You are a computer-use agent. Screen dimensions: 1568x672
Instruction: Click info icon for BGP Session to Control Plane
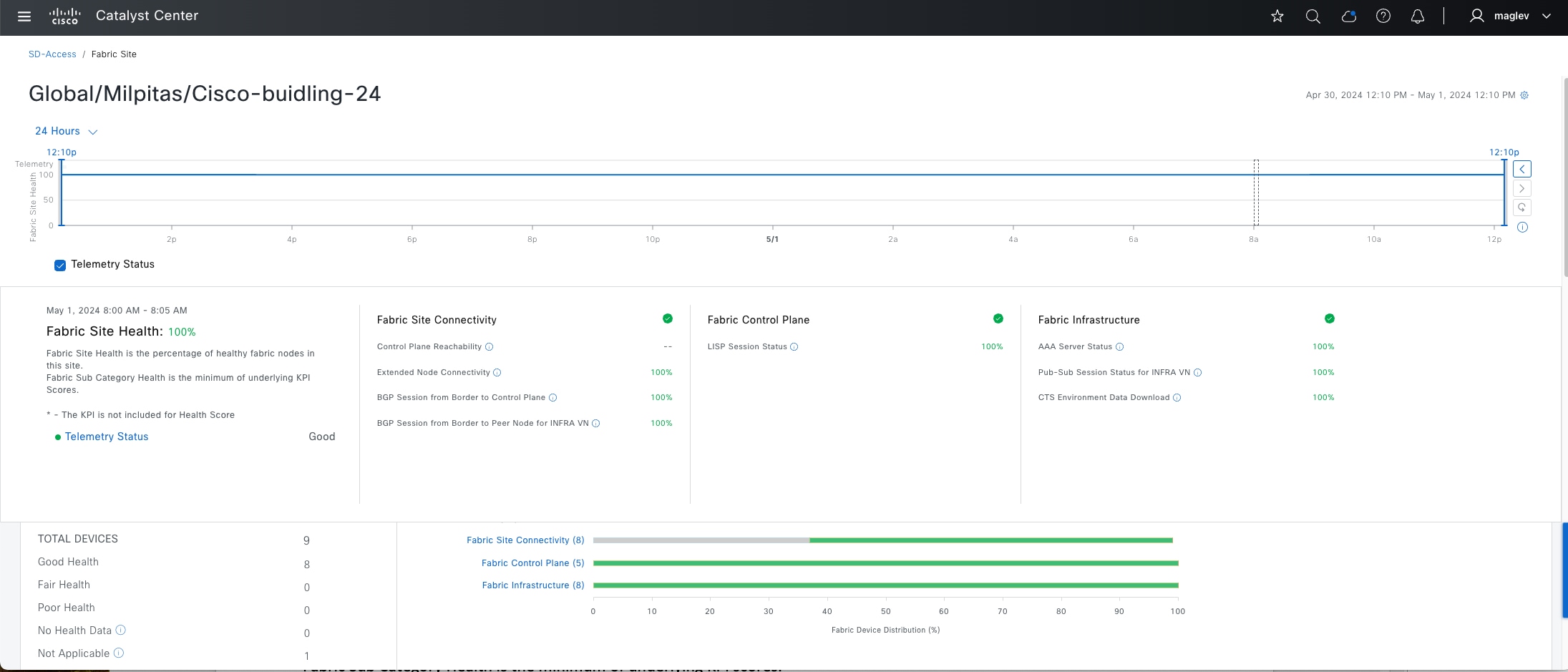[x=552, y=398]
